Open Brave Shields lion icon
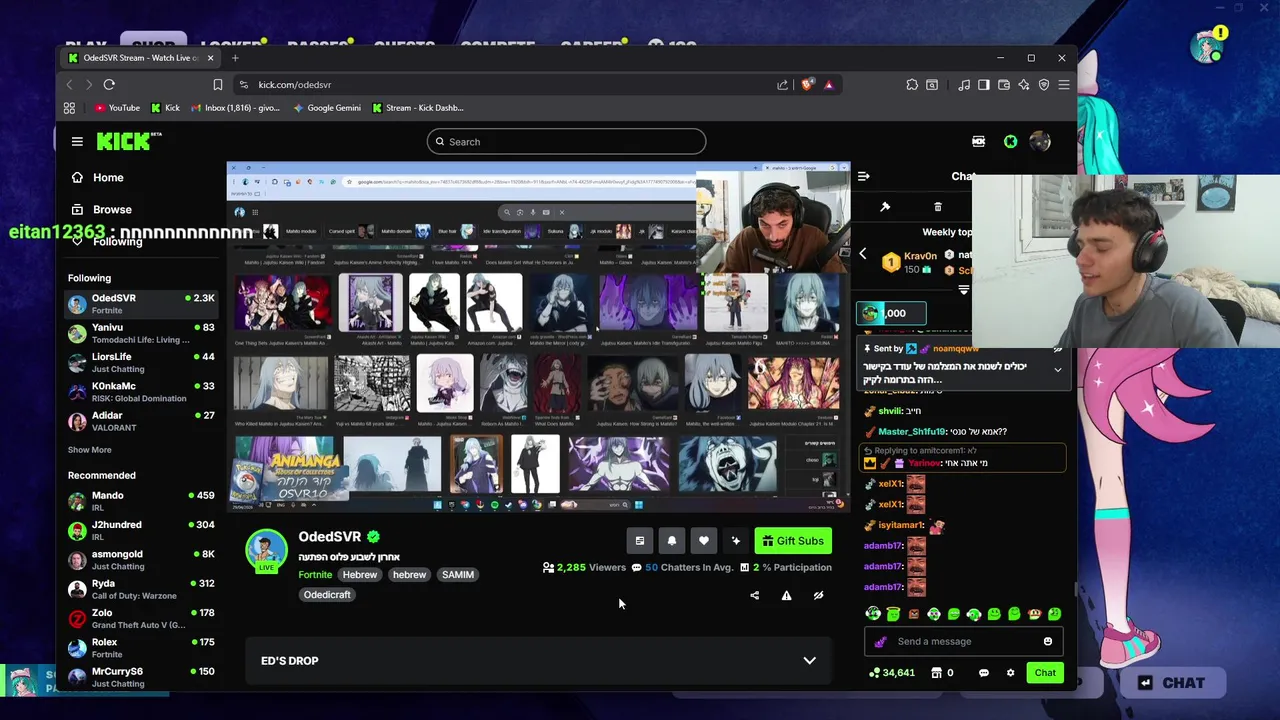 (x=807, y=85)
